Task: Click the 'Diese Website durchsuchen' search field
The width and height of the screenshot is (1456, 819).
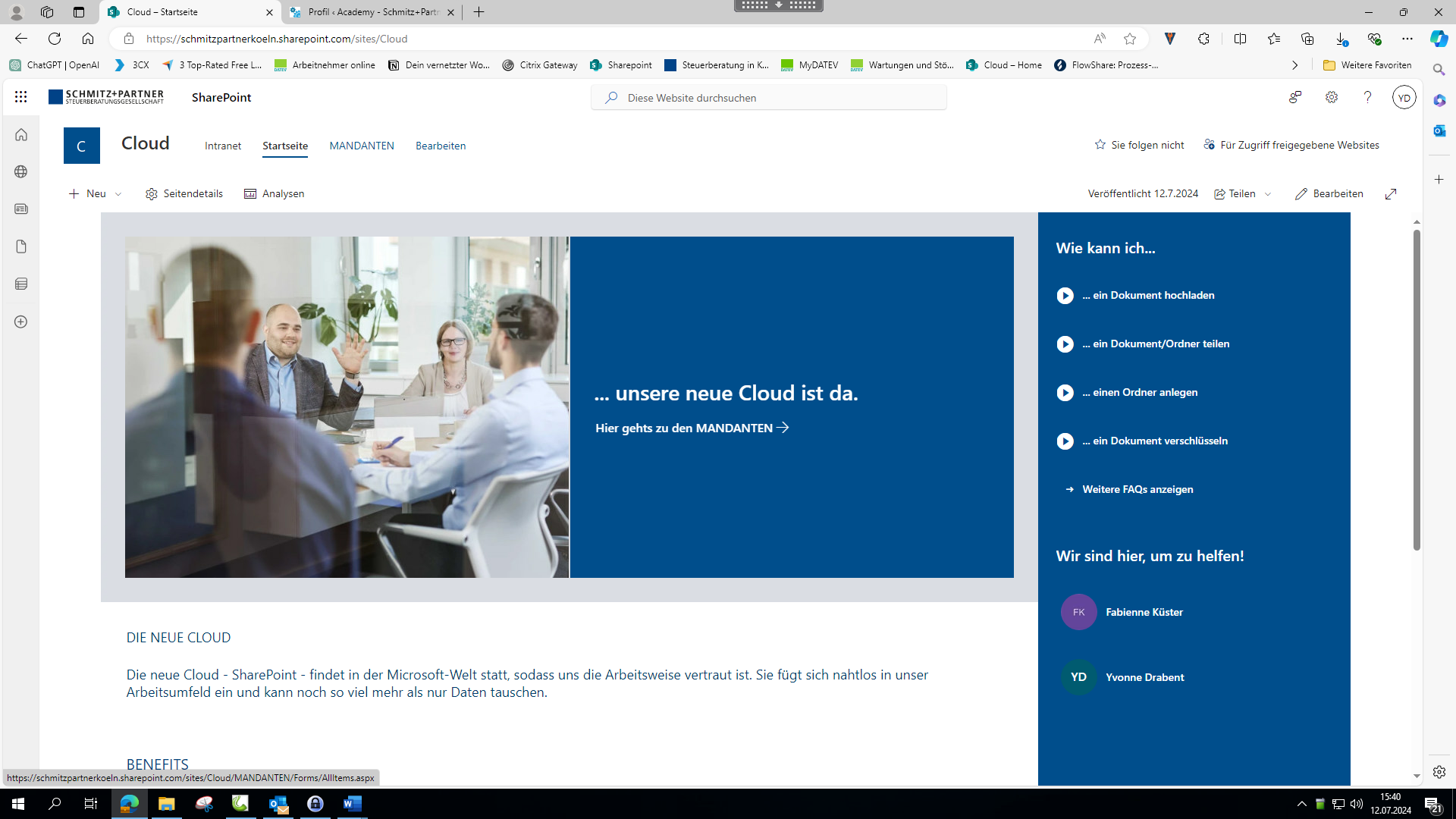Action: 768,98
